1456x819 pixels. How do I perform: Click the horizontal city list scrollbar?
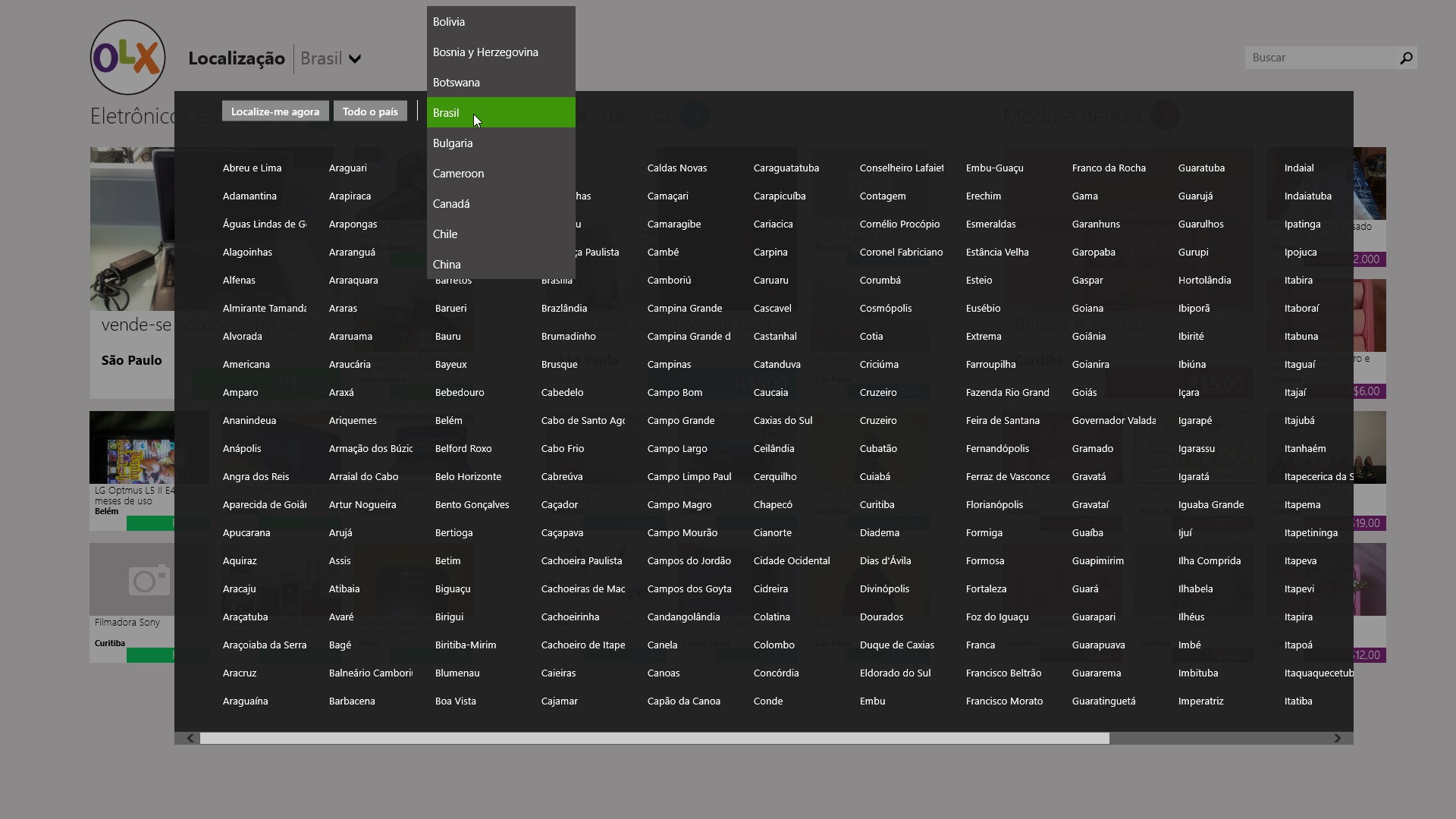point(654,738)
